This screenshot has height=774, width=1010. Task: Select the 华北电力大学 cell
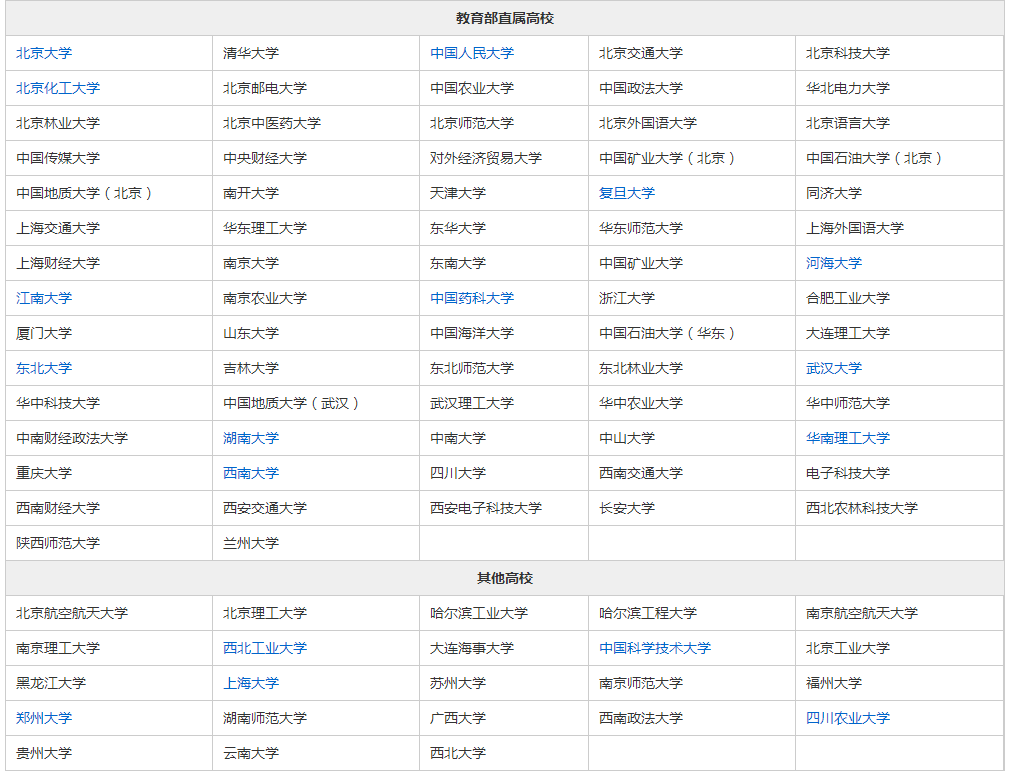(899, 88)
